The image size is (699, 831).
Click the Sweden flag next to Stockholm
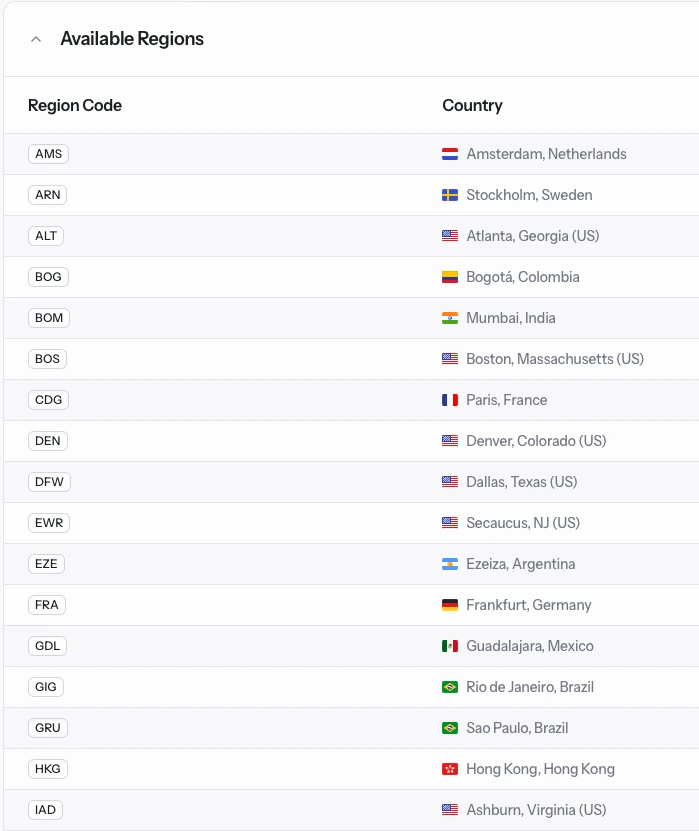pyautogui.click(x=450, y=195)
